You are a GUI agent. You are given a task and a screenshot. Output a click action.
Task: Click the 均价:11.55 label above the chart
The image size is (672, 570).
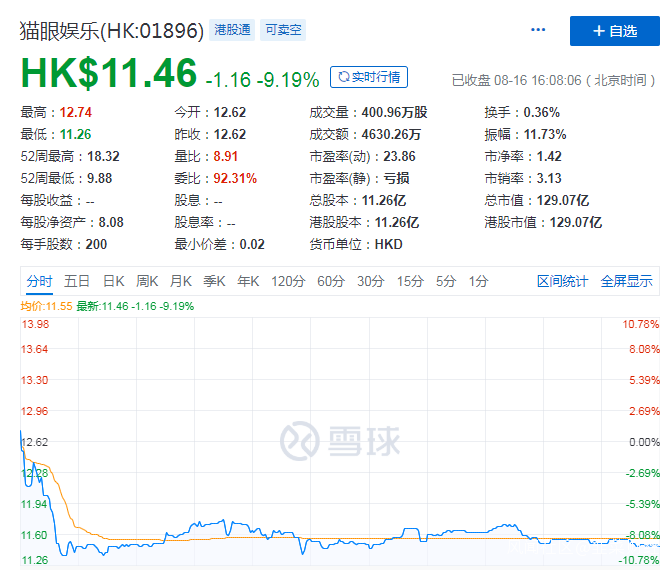click(46, 306)
